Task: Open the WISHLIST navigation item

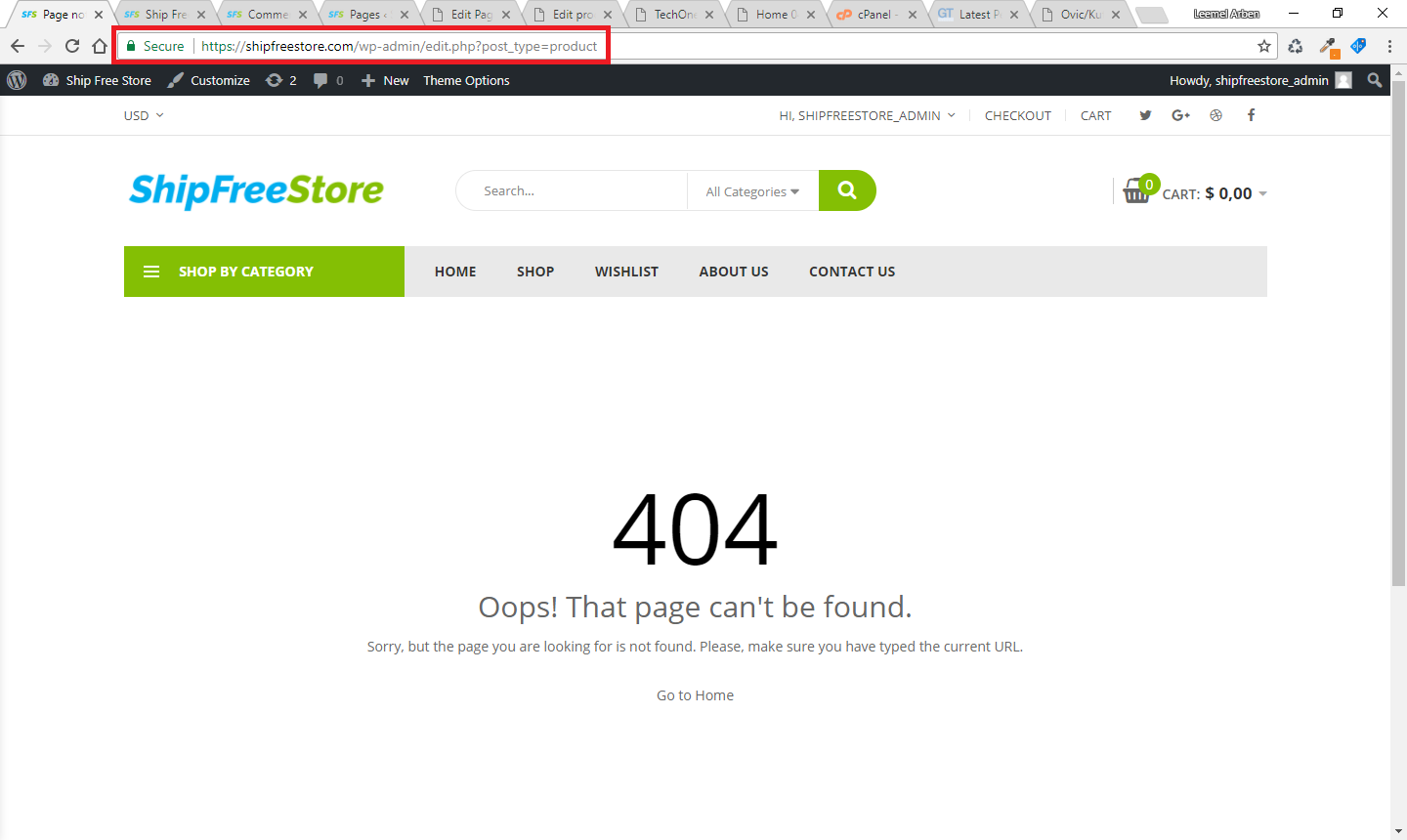Action: pyautogui.click(x=626, y=272)
